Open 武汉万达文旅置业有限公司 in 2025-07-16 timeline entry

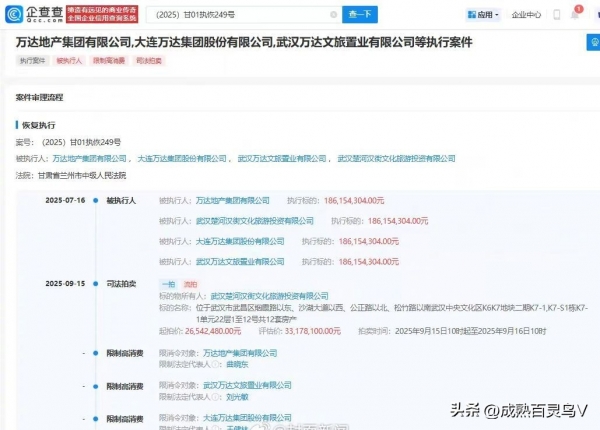pyautogui.click(x=240, y=262)
